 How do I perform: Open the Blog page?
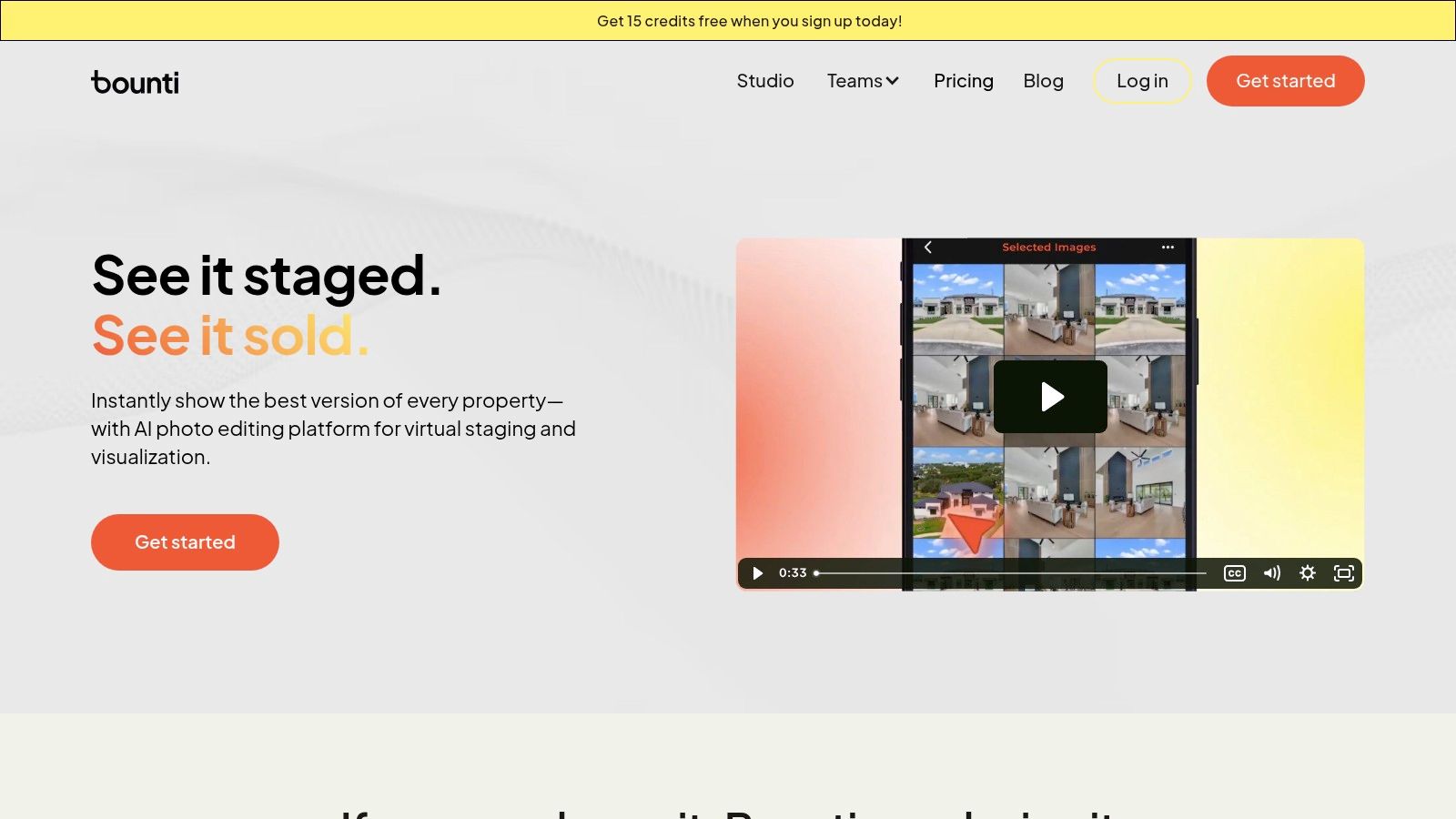tap(1043, 81)
